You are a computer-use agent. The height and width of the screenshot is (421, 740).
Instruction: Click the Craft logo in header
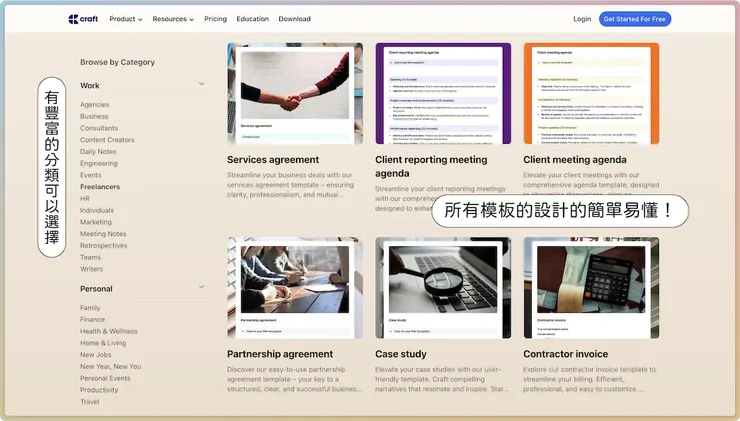tap(83, 19)
